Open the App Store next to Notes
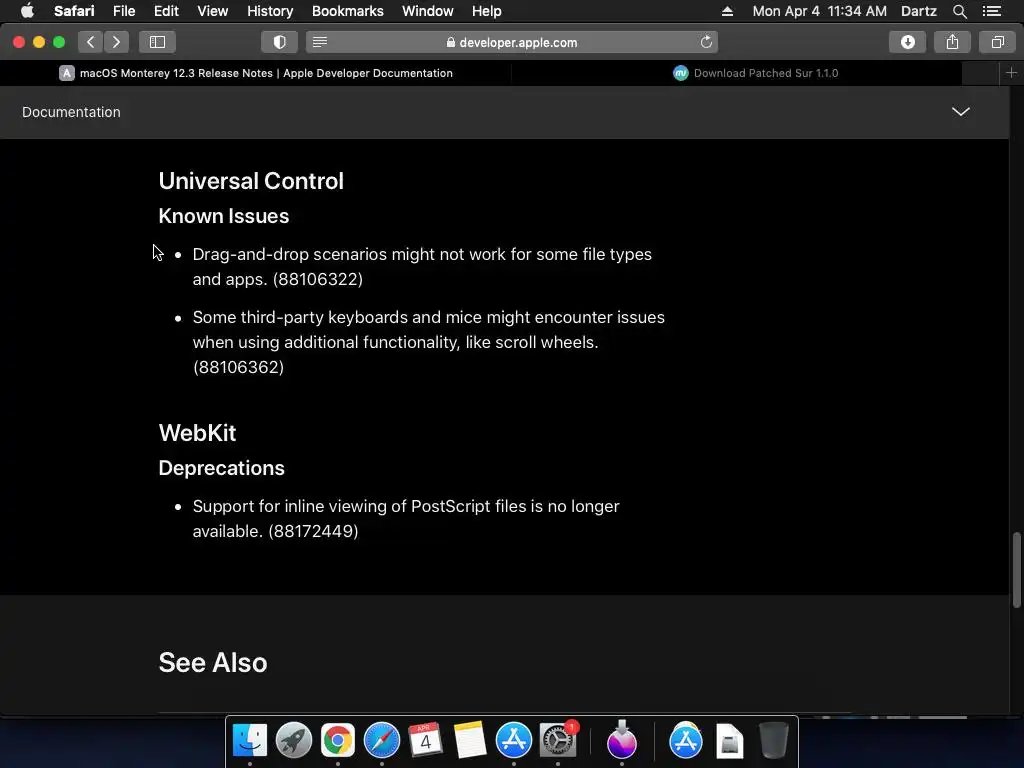 click(x=514, y=741)
